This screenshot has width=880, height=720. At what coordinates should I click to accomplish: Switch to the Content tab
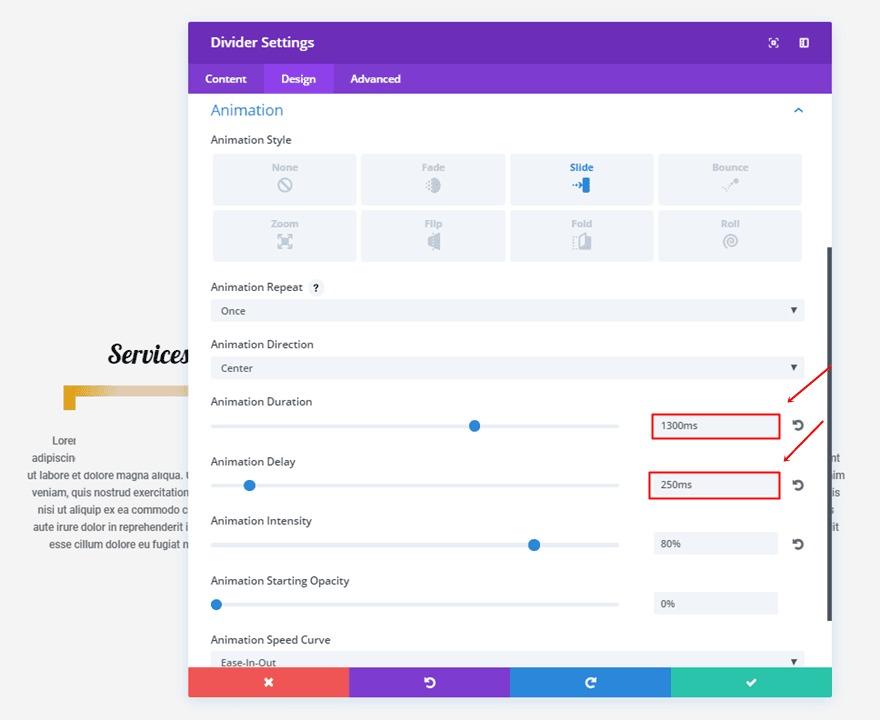click(226, 79)
